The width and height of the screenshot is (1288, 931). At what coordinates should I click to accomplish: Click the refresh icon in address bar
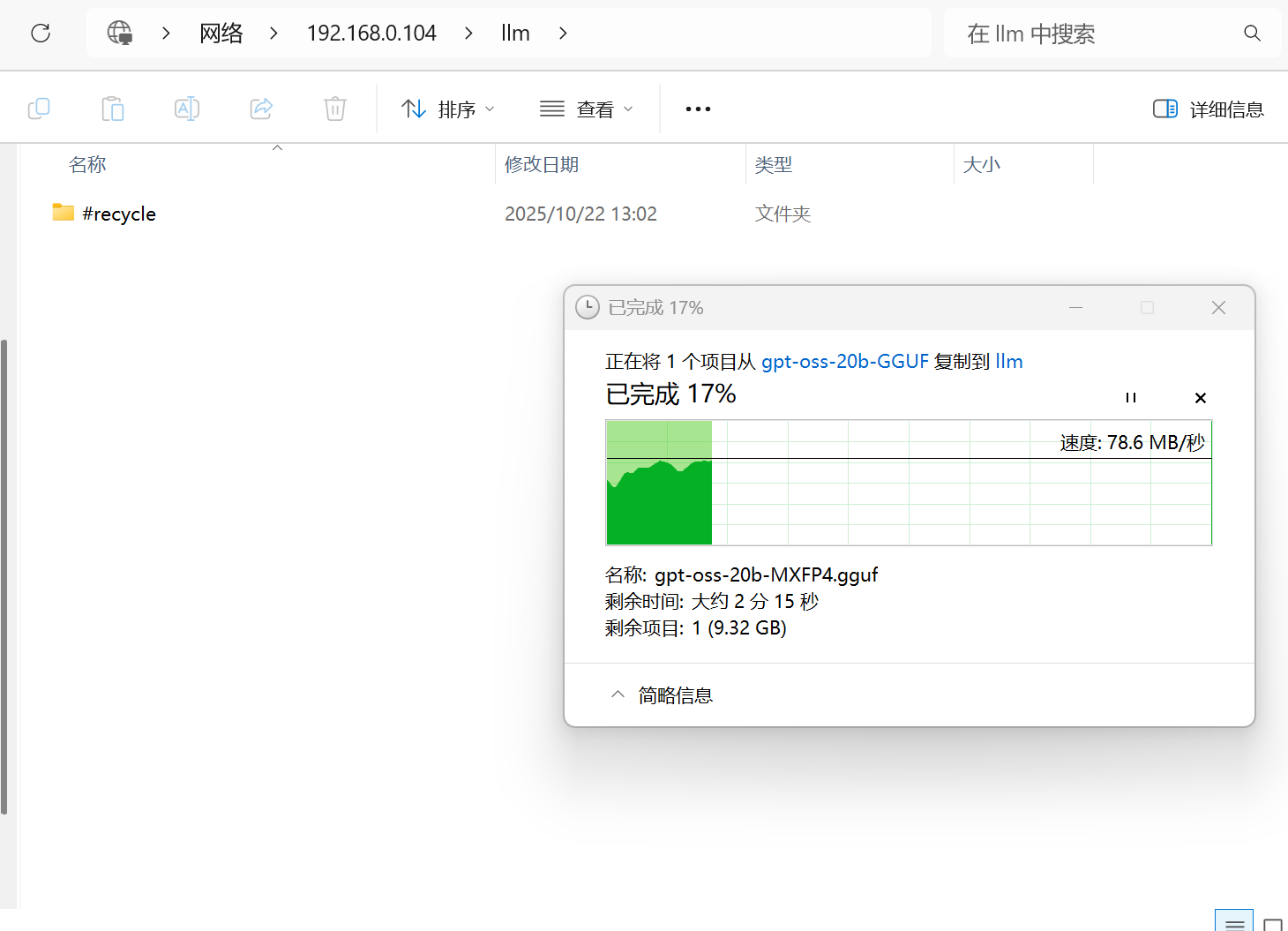[41, 34]
